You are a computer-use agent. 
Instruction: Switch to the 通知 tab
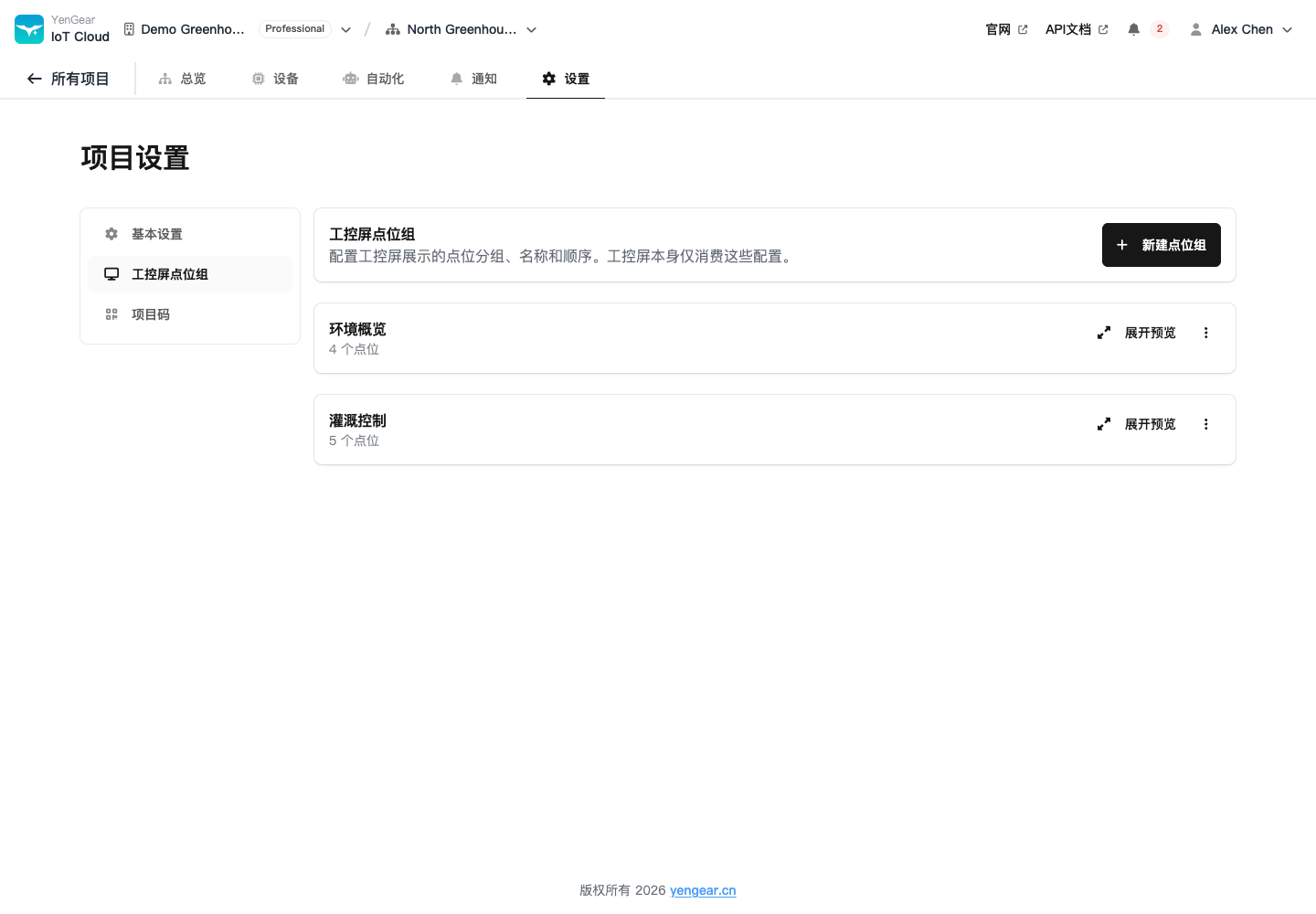click(x=473, y=79)
